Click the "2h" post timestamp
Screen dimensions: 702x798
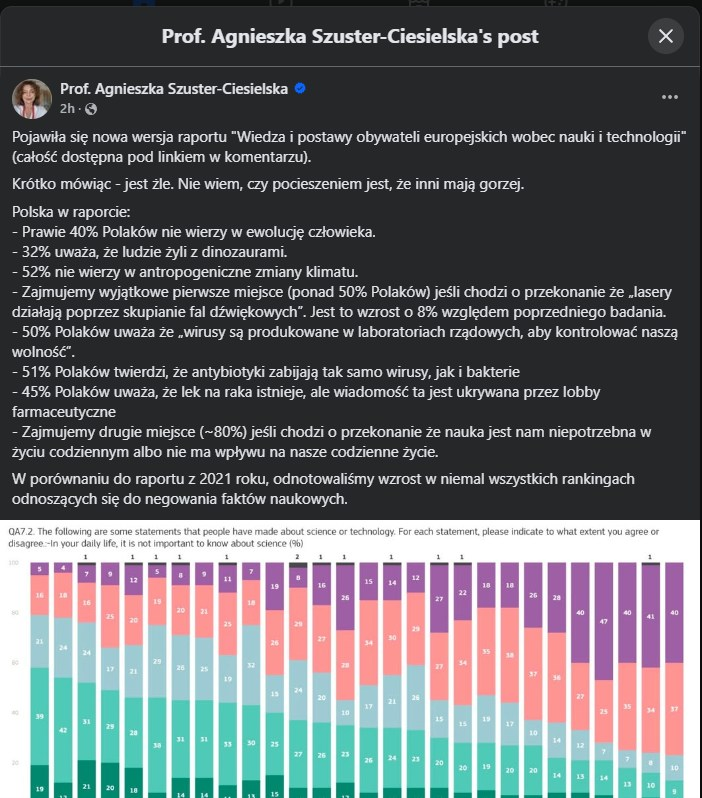coord(68,108)
